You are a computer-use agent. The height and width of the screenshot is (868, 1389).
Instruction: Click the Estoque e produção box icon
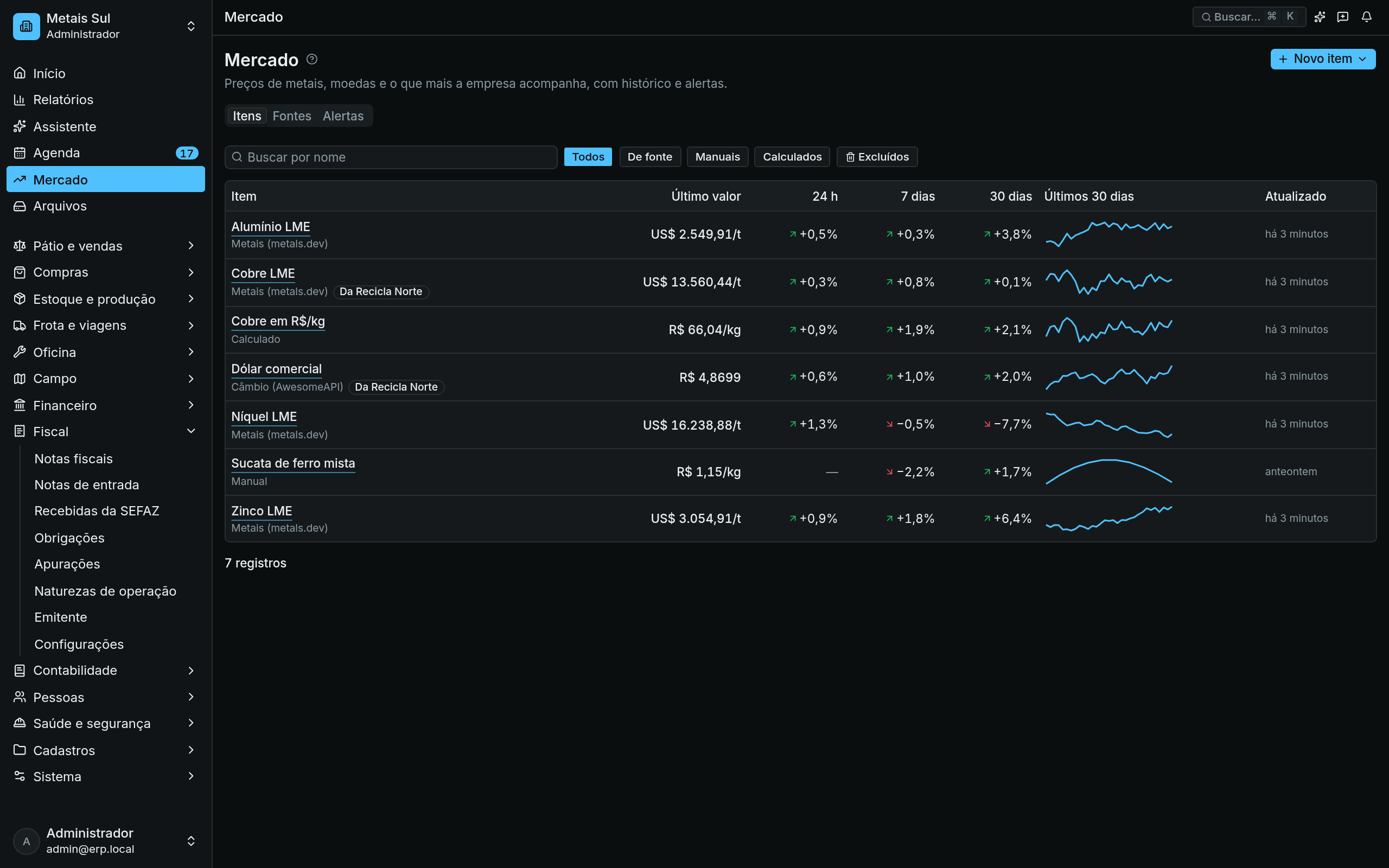[20, 298]
